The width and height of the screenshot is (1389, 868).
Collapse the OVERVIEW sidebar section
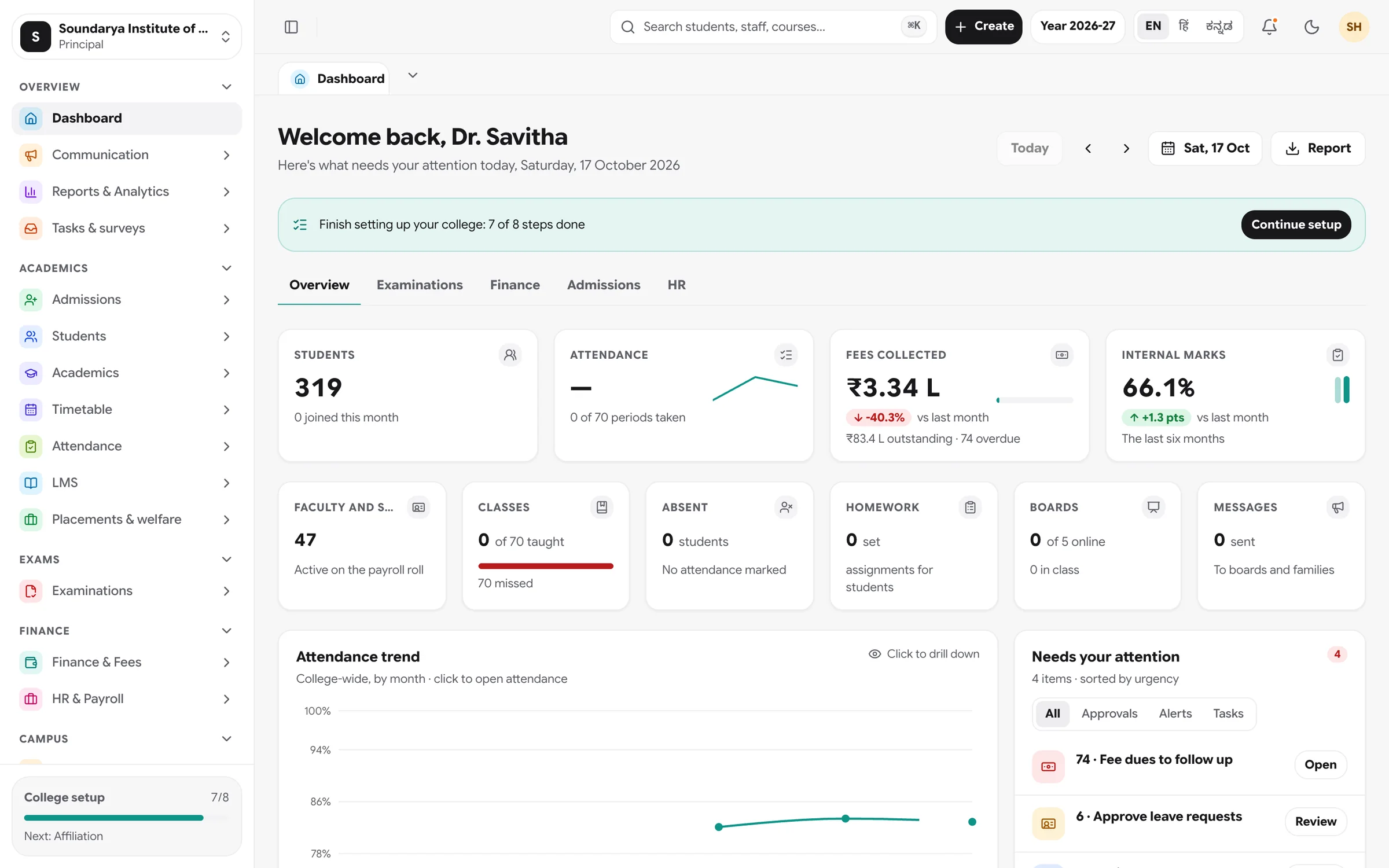[x=226, y=87]
